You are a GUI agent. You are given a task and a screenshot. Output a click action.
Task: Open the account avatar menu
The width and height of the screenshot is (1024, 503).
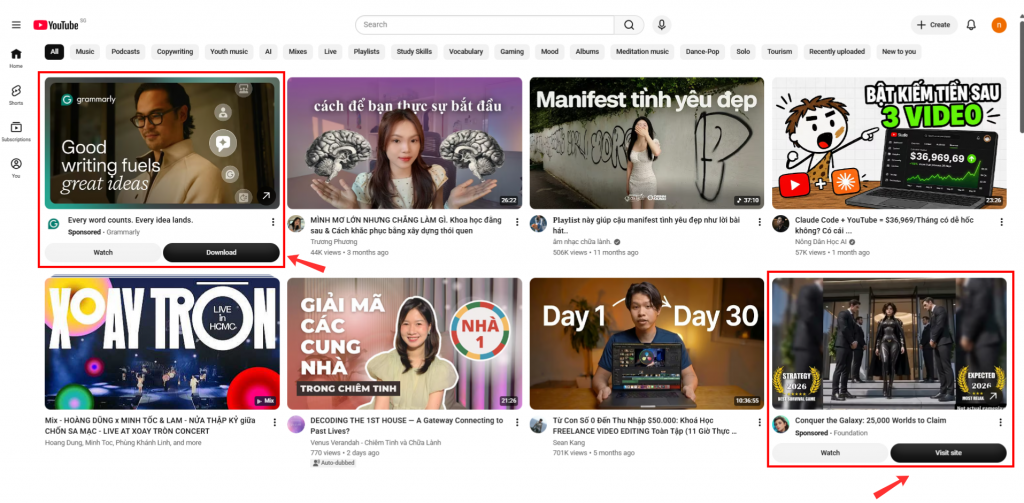point(999,25)
